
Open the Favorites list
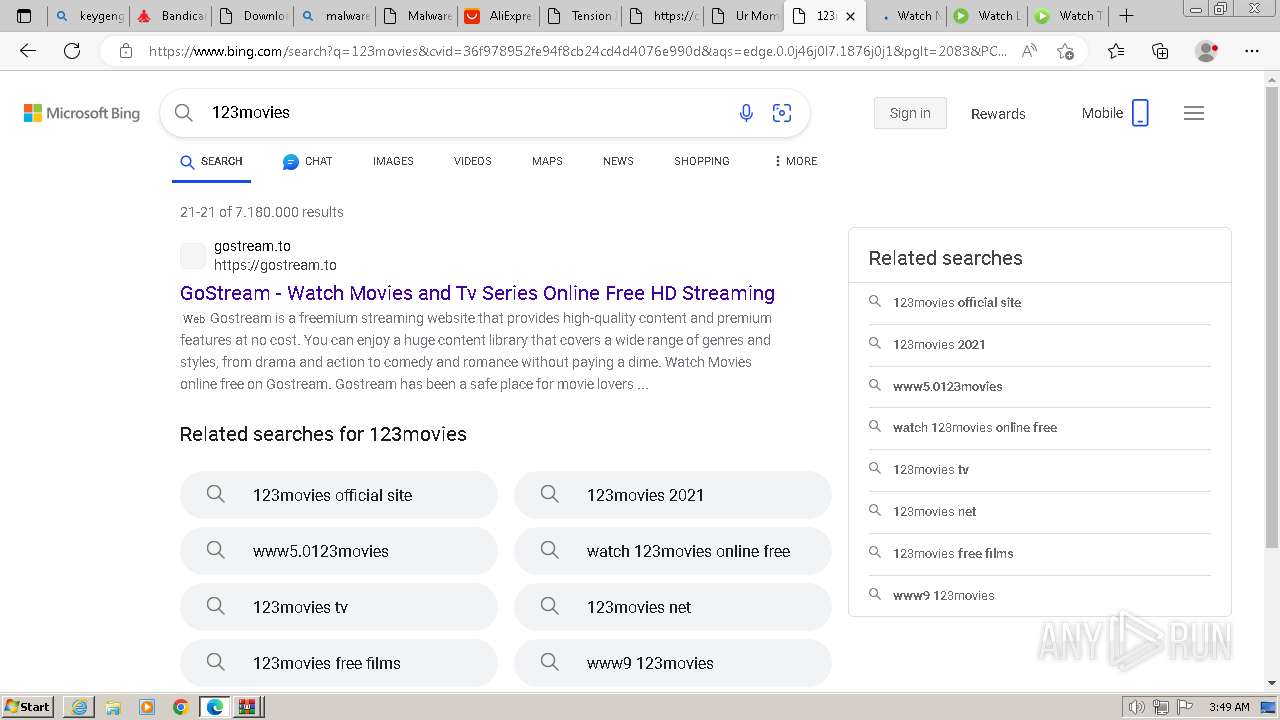(x=1116, y=50)
